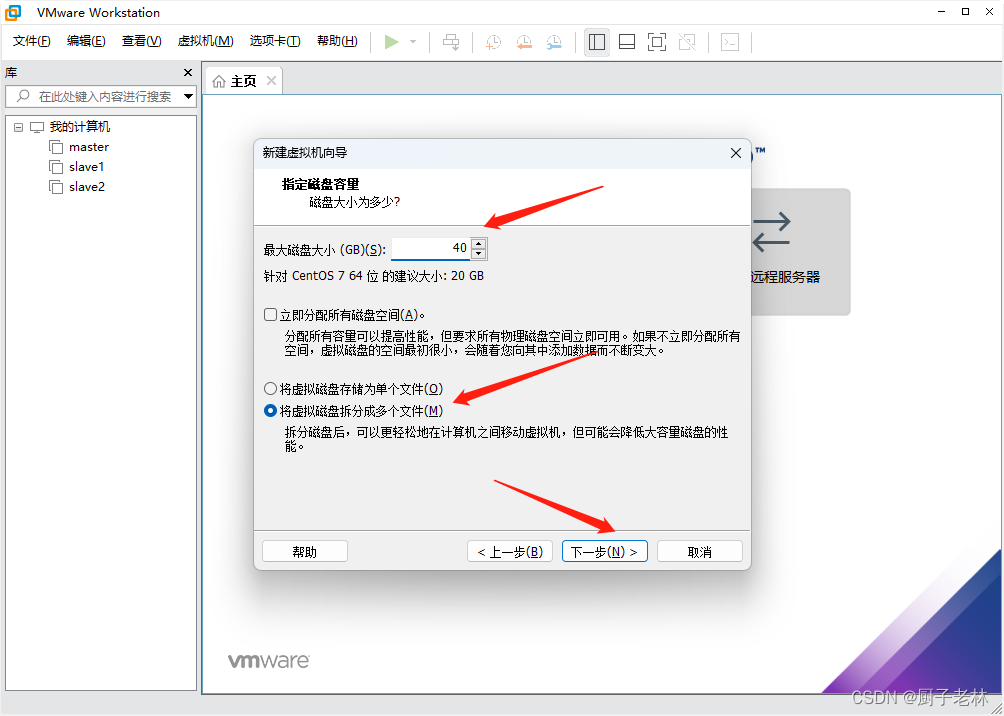Click the 帮助 button in wizard
1004x716 pixels.
coord(305,551)
